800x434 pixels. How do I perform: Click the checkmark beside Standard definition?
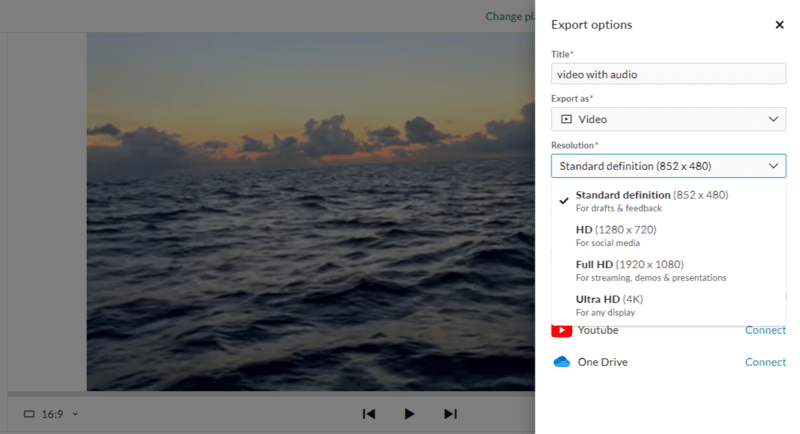564,200
